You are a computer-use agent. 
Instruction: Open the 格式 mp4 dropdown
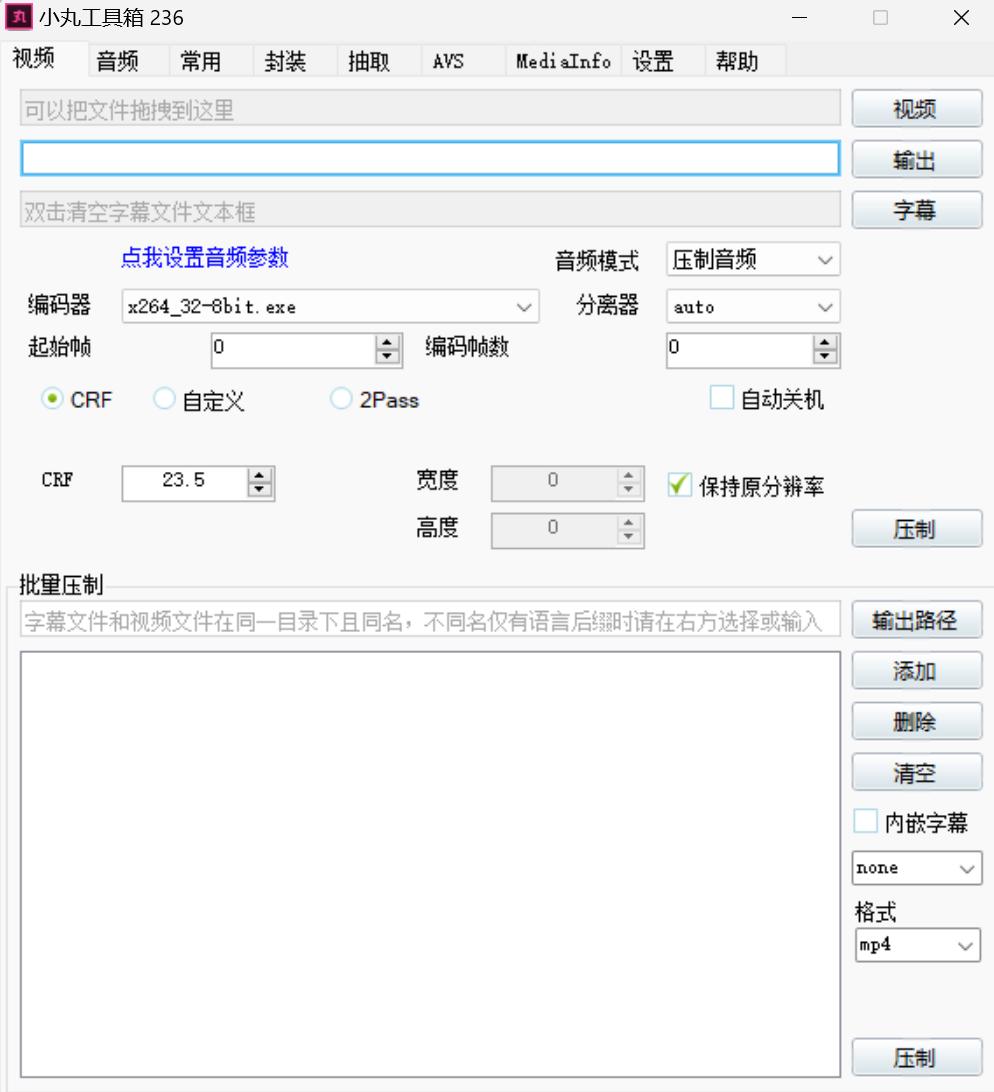click(x=917, y=945)
